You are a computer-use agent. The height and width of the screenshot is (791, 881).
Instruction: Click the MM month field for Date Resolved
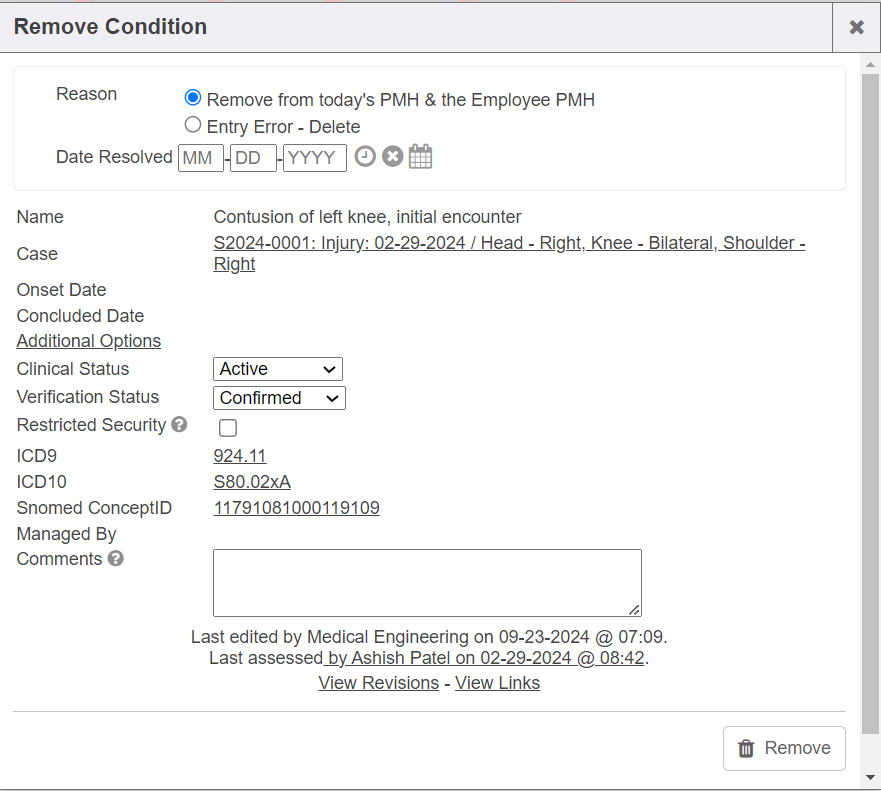coord(201,158)
